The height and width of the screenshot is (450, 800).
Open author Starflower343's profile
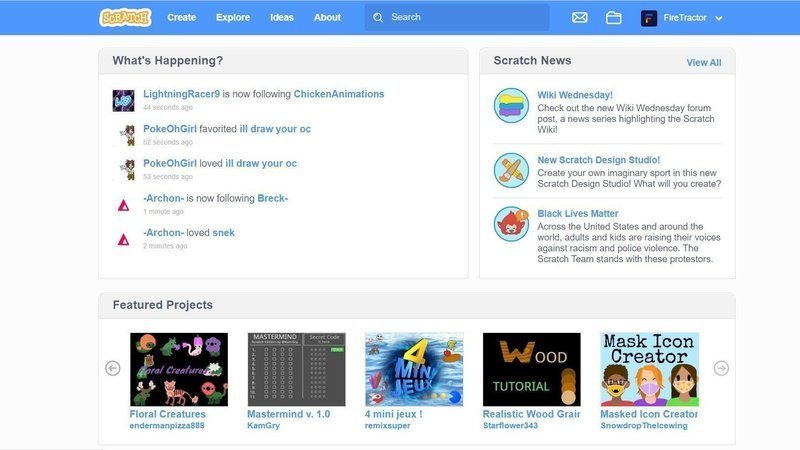tap(510, 426)
